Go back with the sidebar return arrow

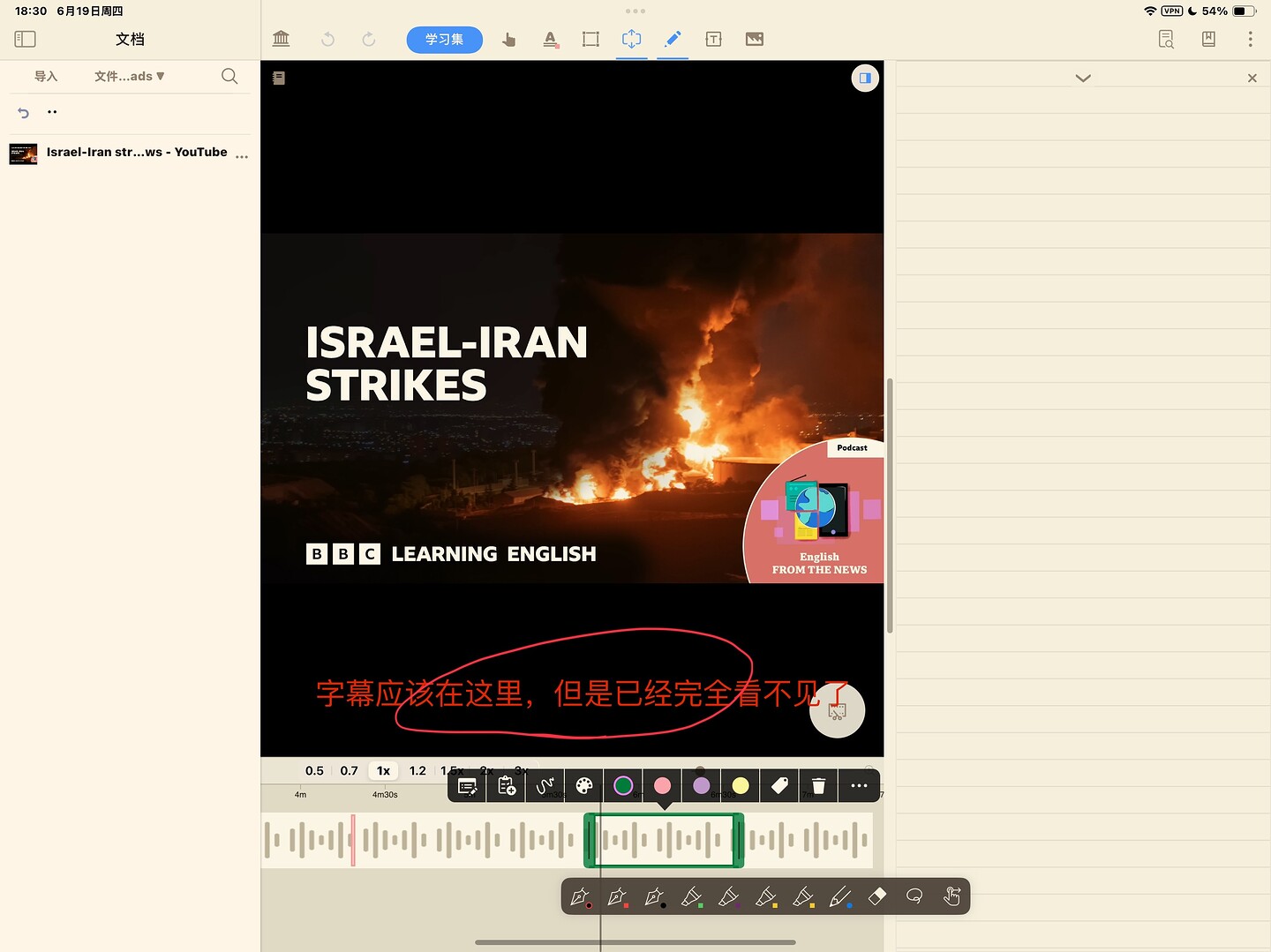coord(24,112)
